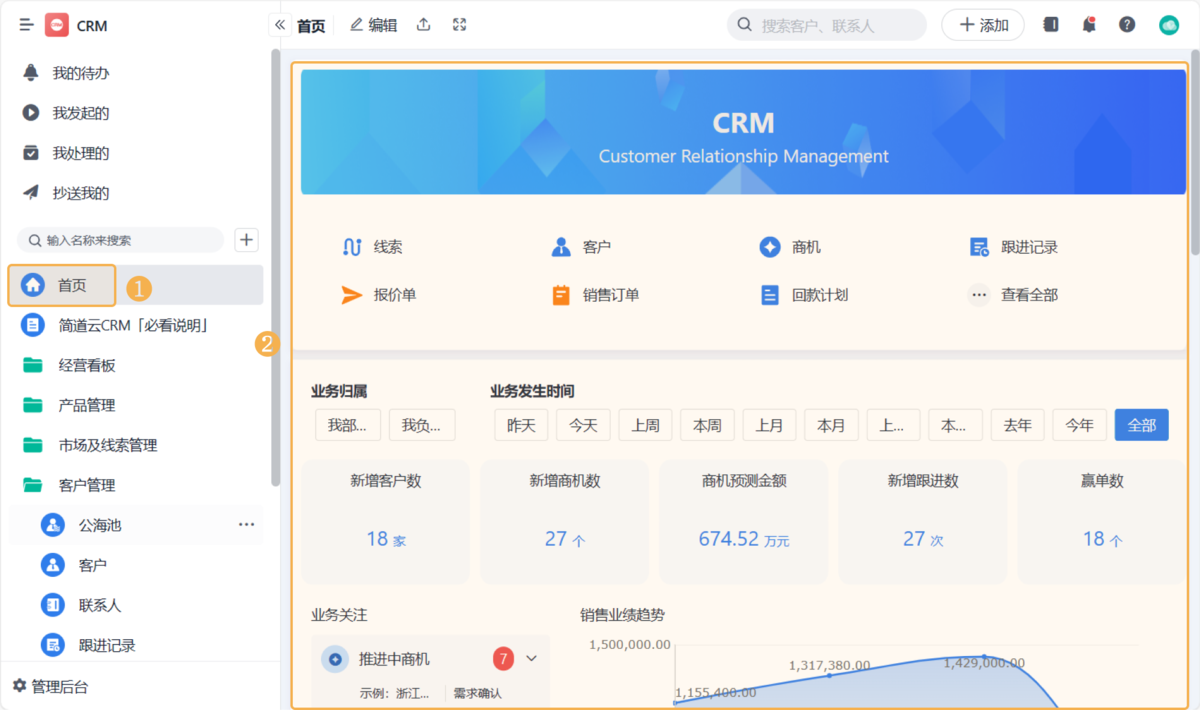
Task: Click the 新增跟进数 card
Action: point(923,522)
